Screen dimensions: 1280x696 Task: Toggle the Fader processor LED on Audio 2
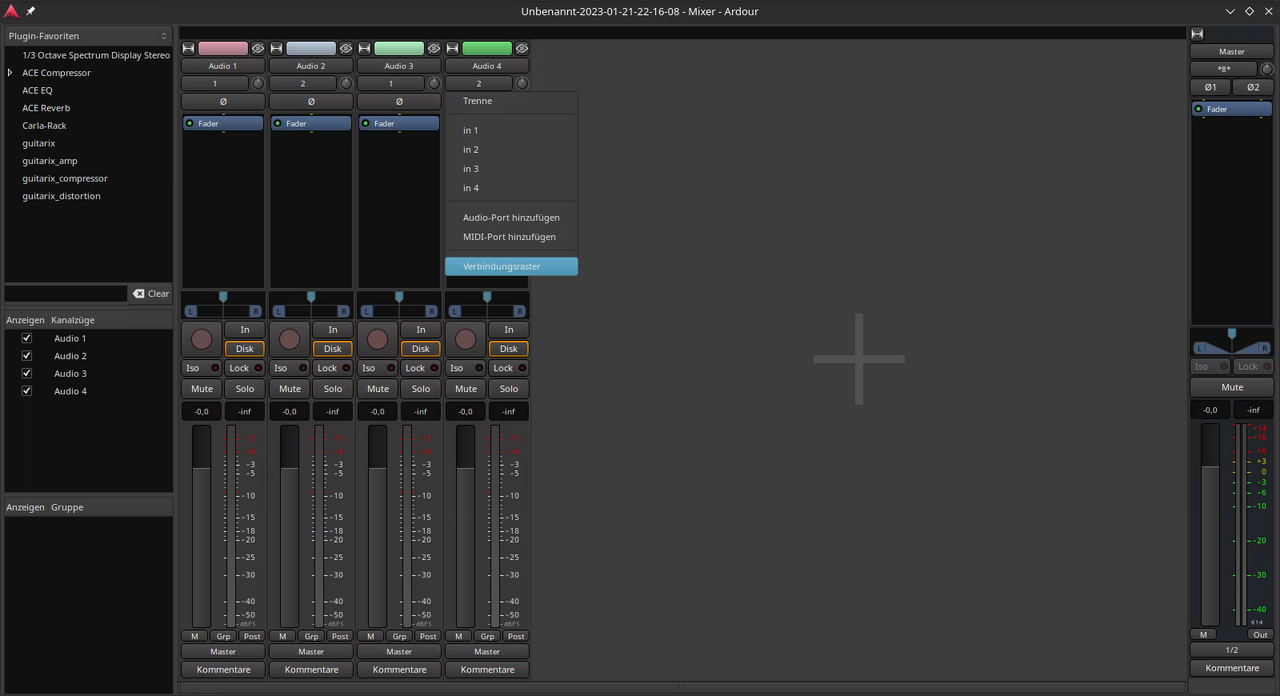tap(277, 124)
